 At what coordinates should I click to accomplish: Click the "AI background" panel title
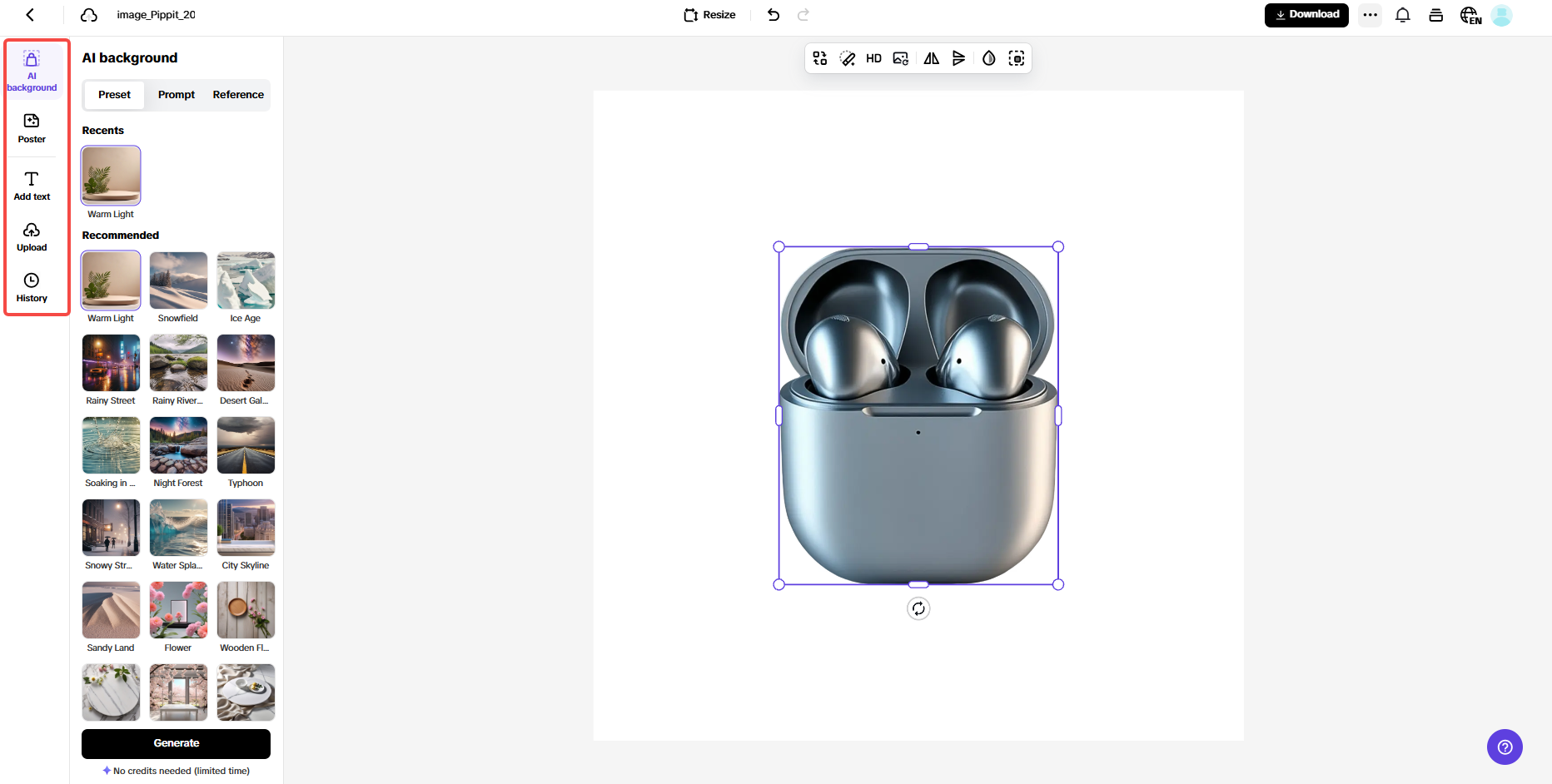pyautogui.click(x=130, y=57)
